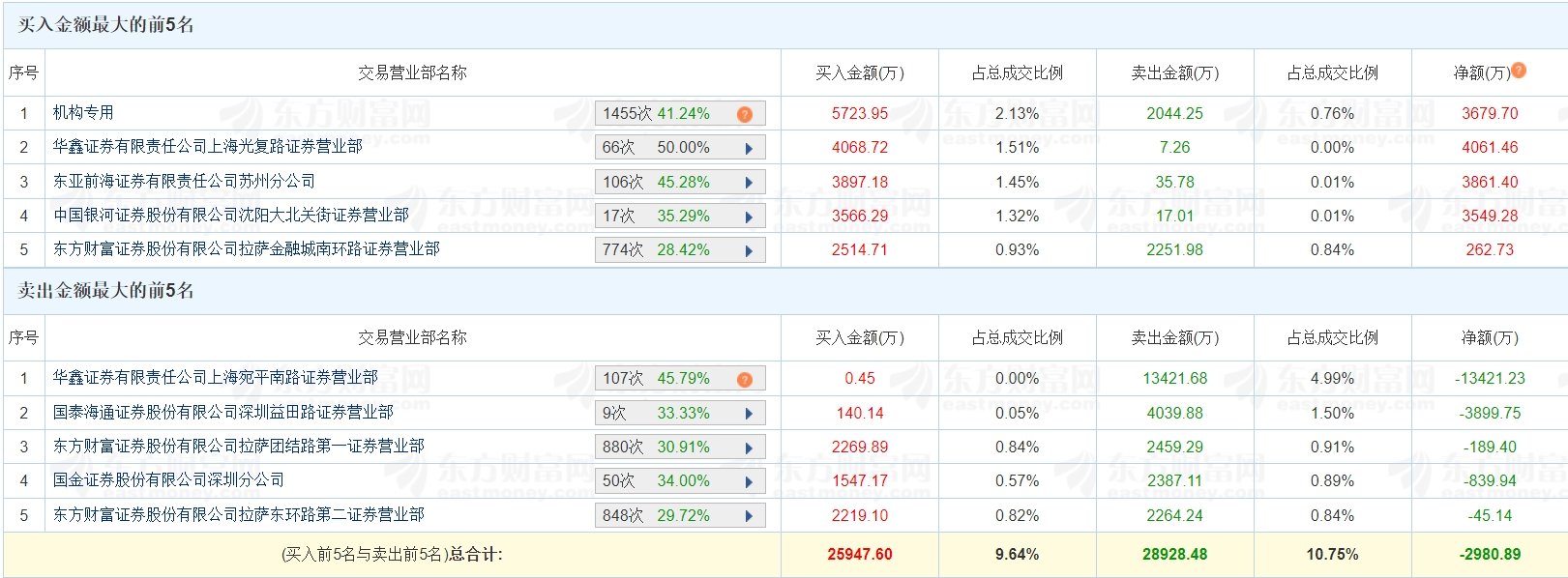Select the net amount "-839.94"

pyautogui.click(x=1491, y=481)
